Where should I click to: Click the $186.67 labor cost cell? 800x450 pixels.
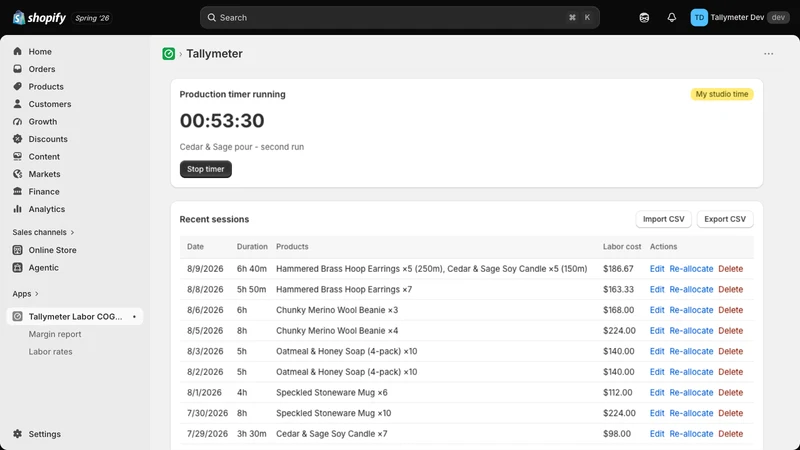(x=618, y=269)
